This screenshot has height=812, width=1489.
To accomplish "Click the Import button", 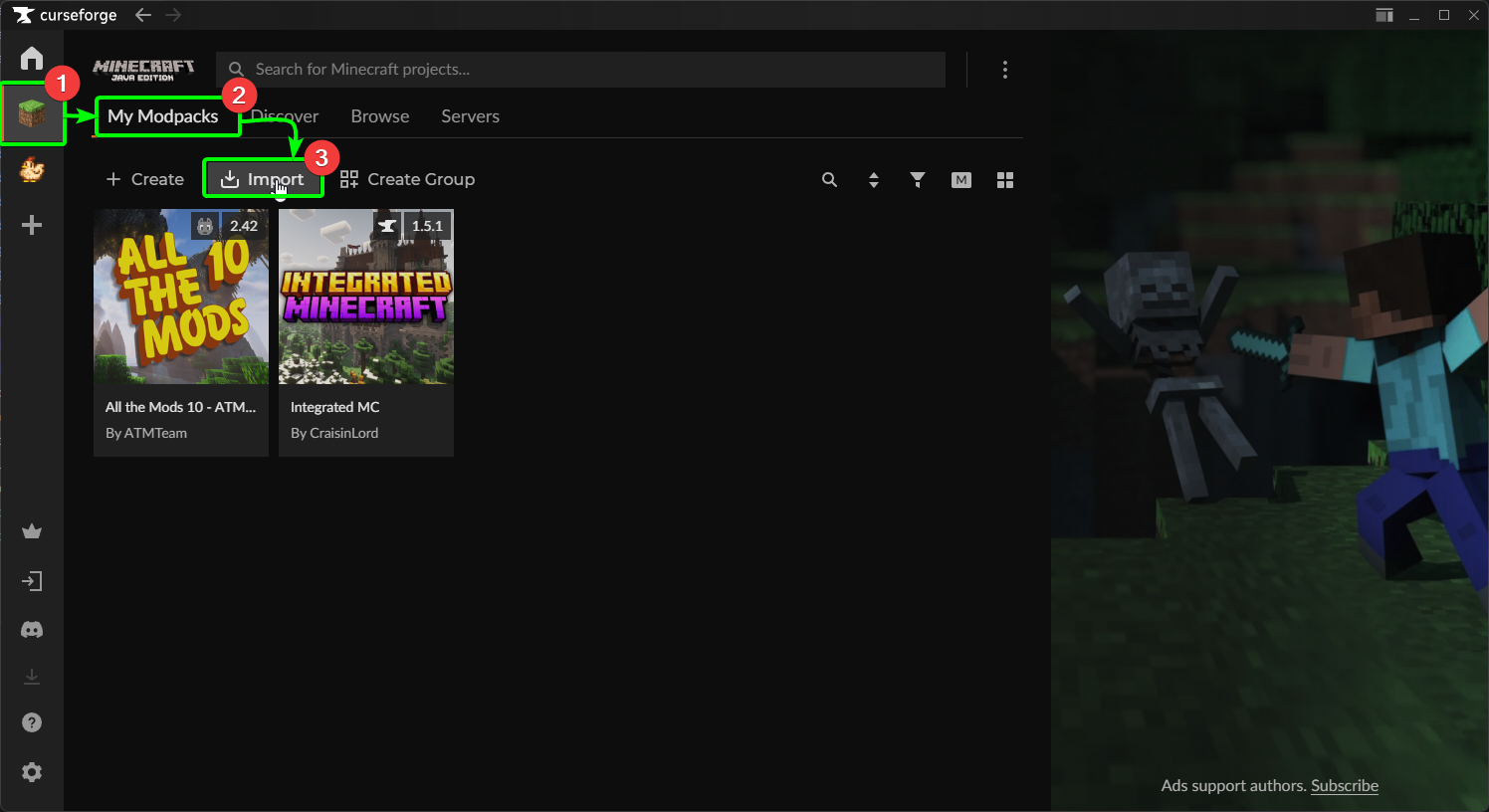I will (263, 179).
